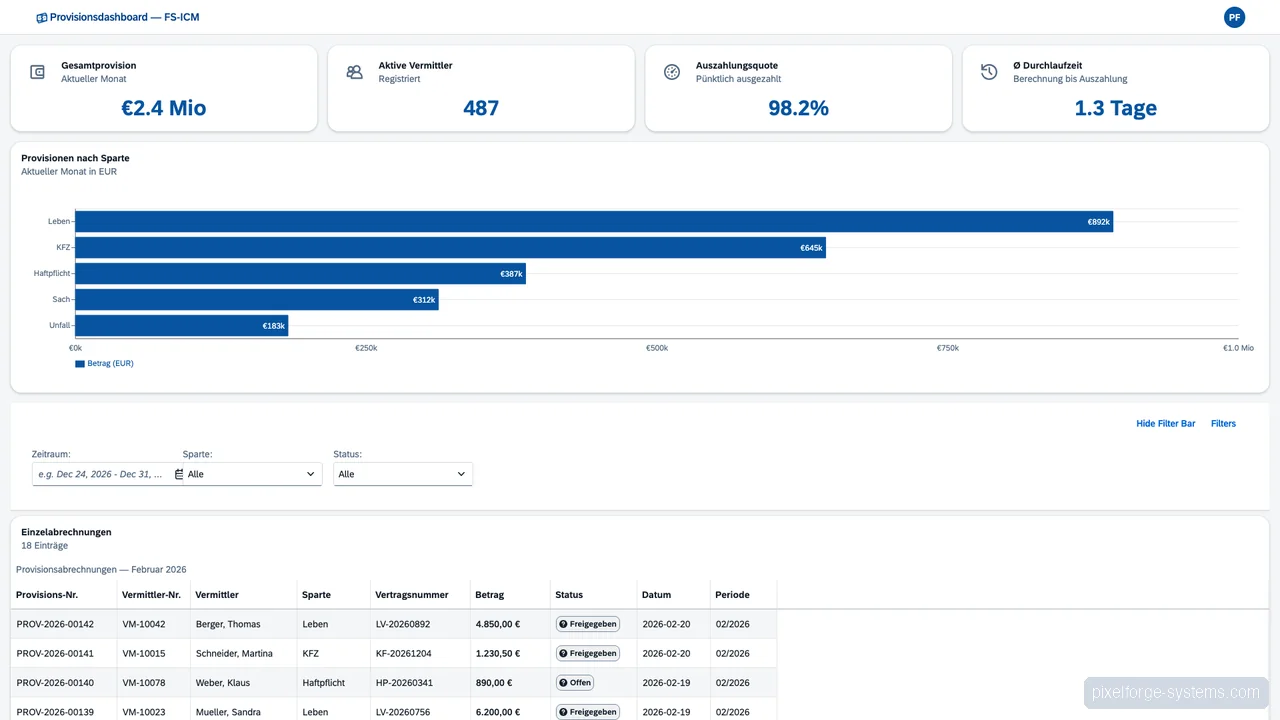Toggle the Betrag (EUR) legend
This screenshot has width=1280, height=720.
tap(104, 363)
